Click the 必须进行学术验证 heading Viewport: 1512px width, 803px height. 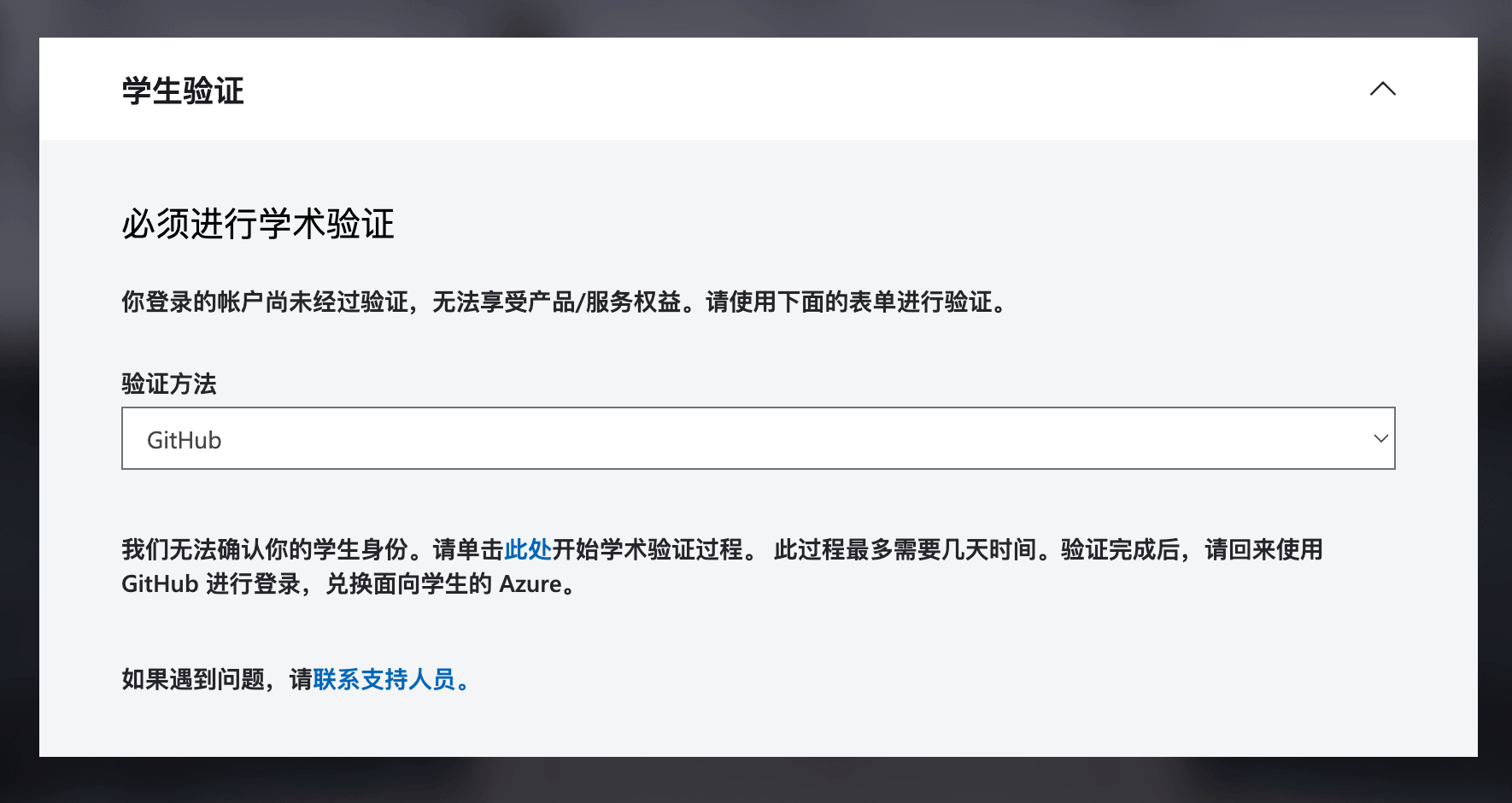(258, 224)
